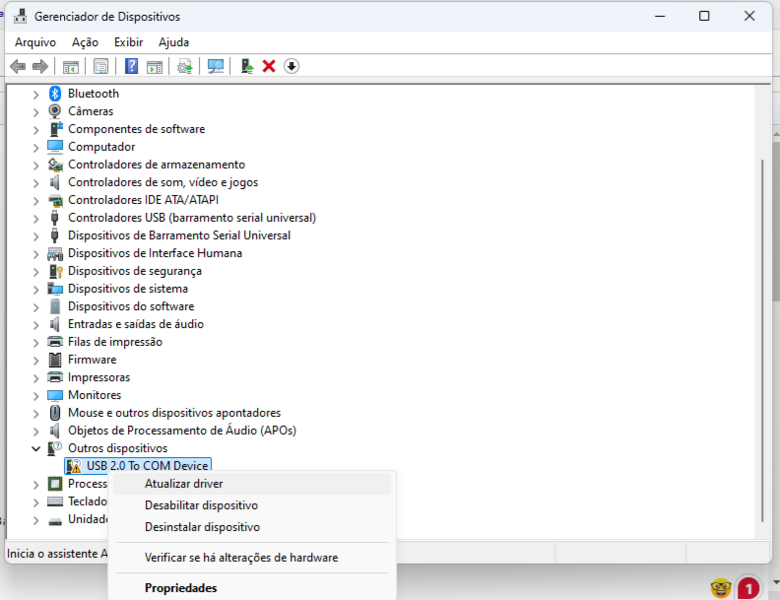This screenshot has height=600, width=780.
Task: Open the Ação menu
Action: point(85,42)
